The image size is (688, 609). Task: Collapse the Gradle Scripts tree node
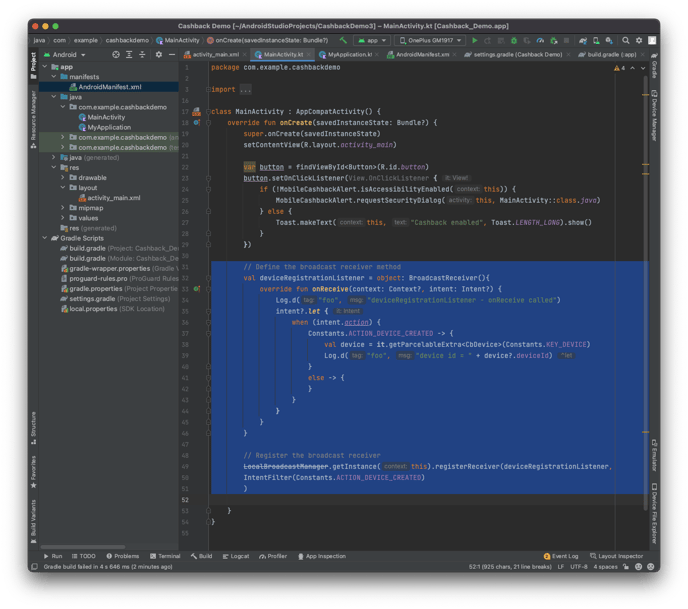[46, 238]
